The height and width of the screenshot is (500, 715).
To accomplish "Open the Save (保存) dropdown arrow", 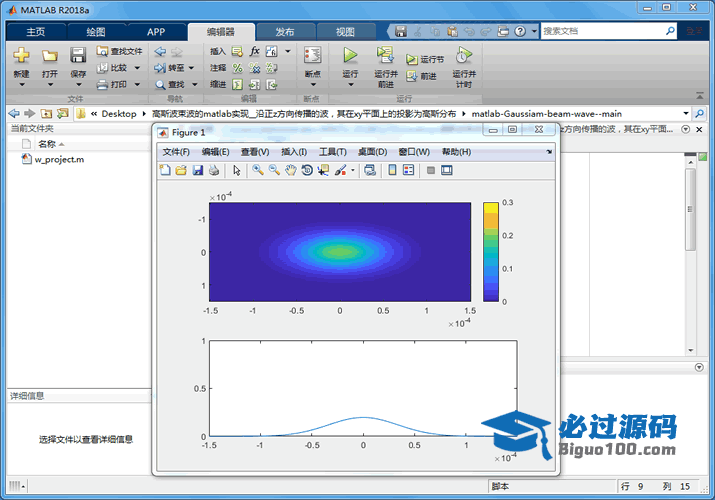I will (78, 84).
